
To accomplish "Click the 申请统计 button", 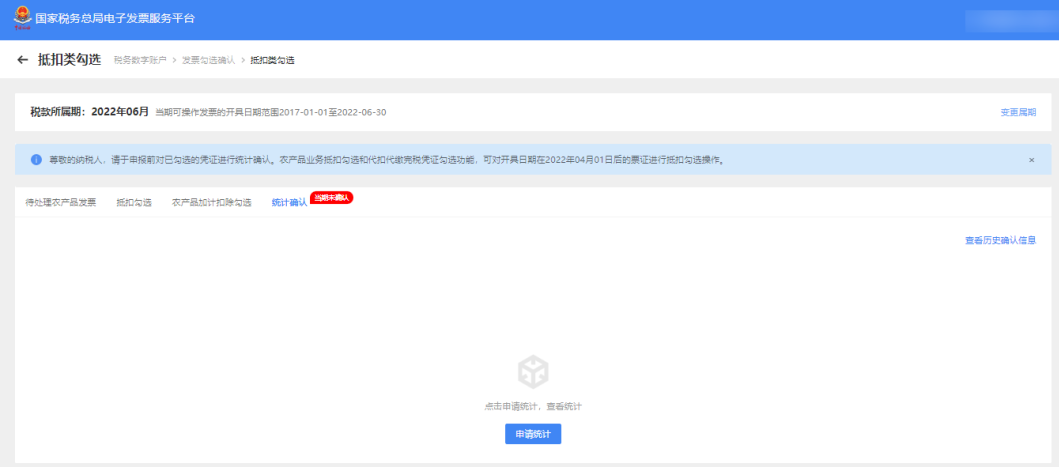I will [533, 434].
